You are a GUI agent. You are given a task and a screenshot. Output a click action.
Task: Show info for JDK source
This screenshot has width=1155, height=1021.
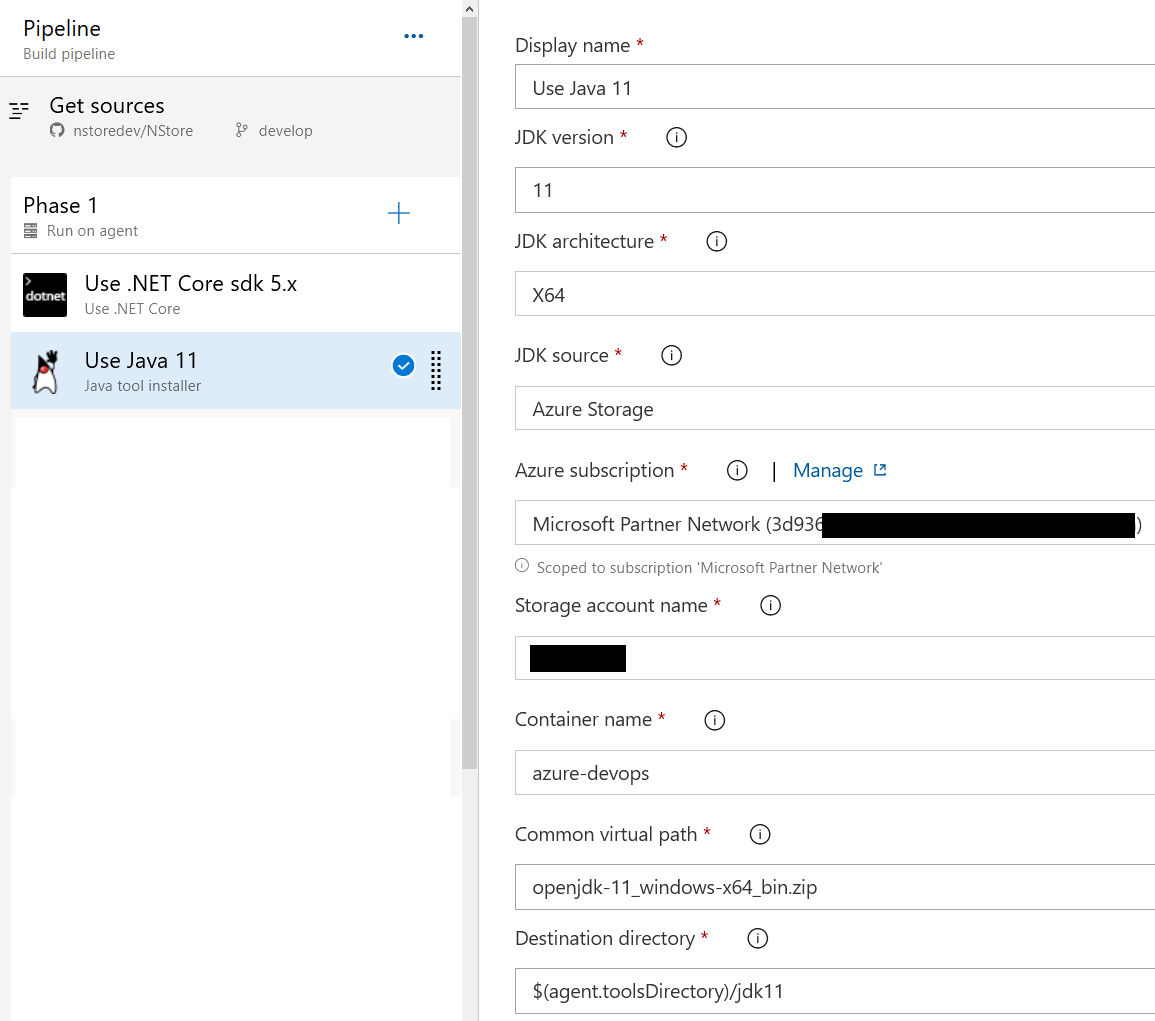click(x=671, y=355)
